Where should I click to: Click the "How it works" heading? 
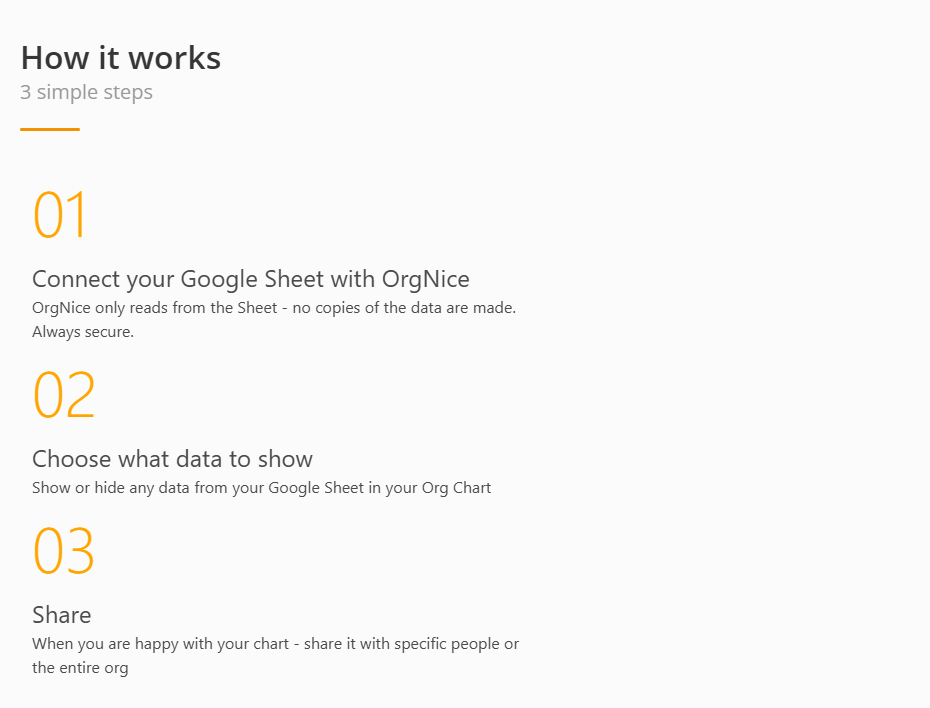pos(121,58)
